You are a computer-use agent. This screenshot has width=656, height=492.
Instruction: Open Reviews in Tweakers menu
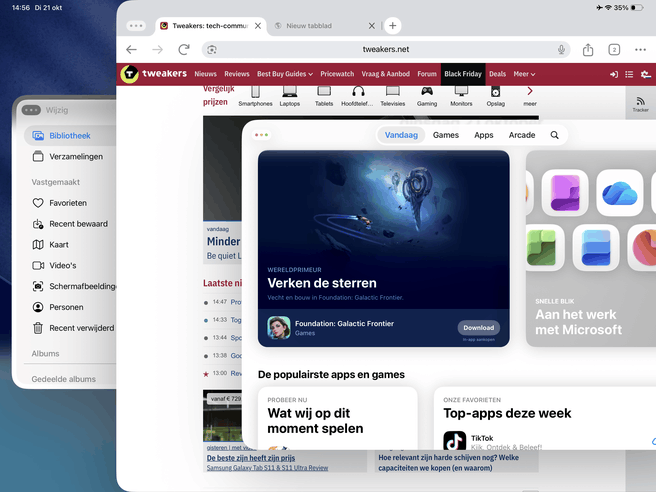tap(236, 74)
